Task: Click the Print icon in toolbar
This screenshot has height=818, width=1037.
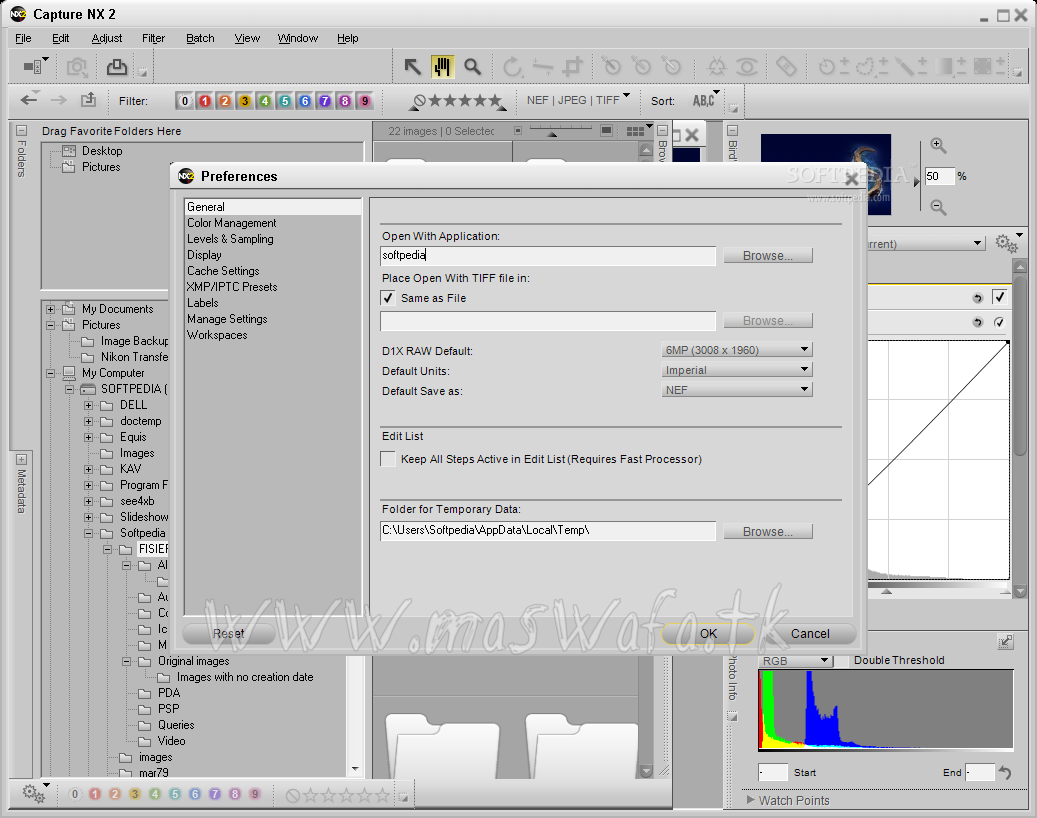Action: (117, 66)
